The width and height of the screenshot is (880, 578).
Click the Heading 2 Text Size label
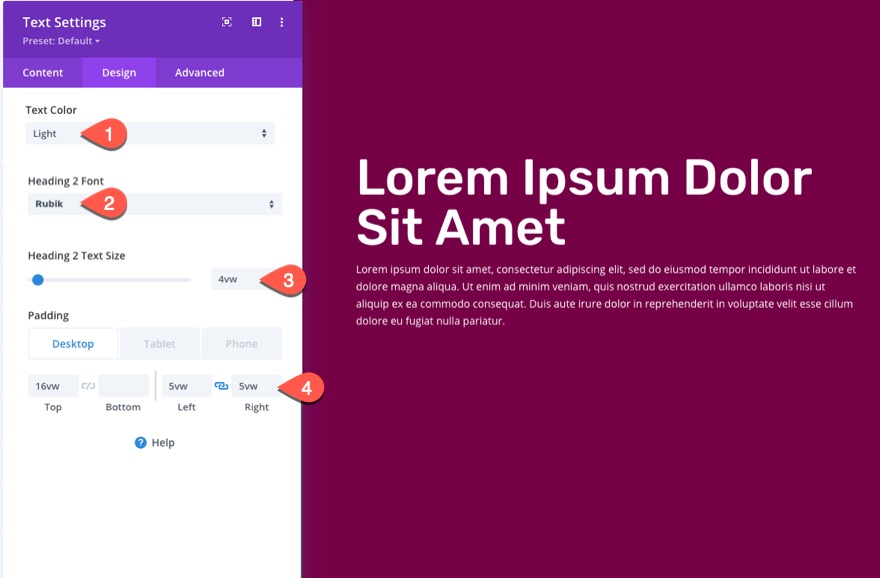[x=76, y=256]
